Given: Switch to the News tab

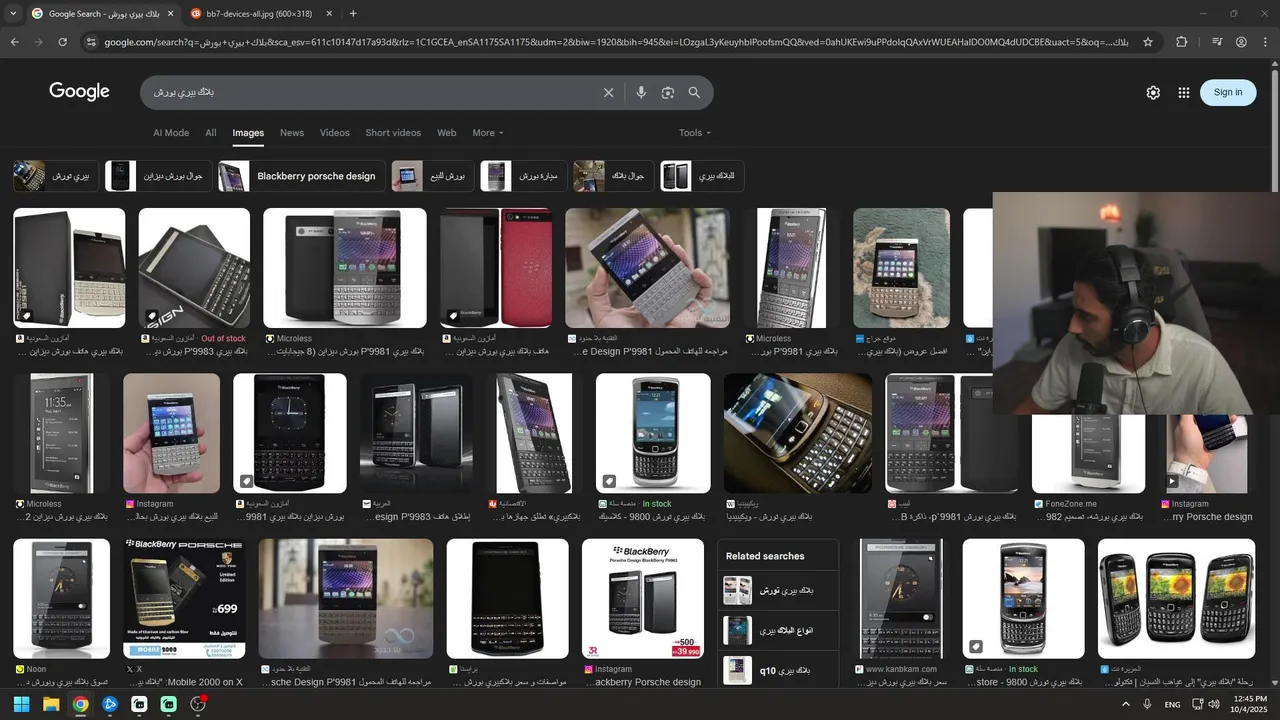Looking at the screenshot, I should click(292, 133).
